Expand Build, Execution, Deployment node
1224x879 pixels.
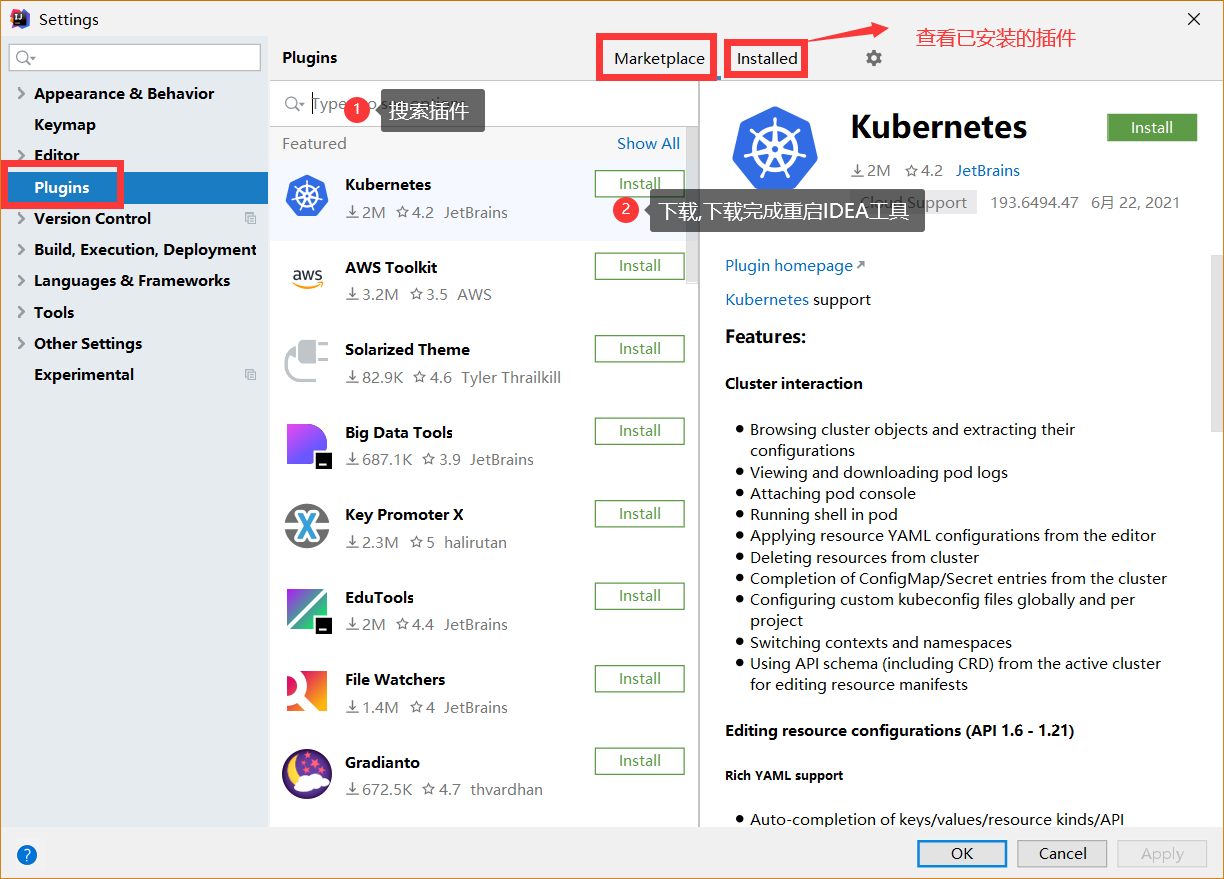click(21, 249)
